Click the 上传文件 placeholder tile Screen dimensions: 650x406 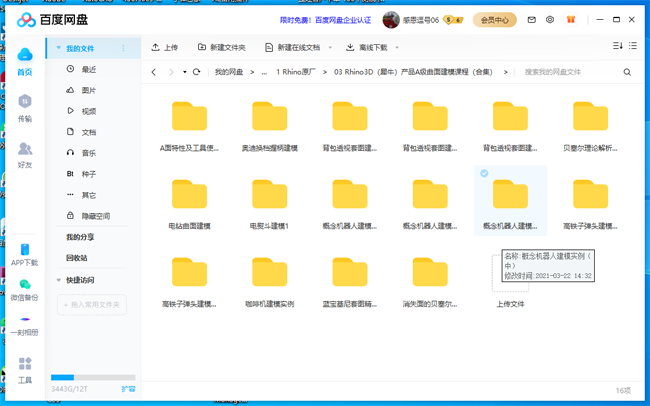[510, 280]
